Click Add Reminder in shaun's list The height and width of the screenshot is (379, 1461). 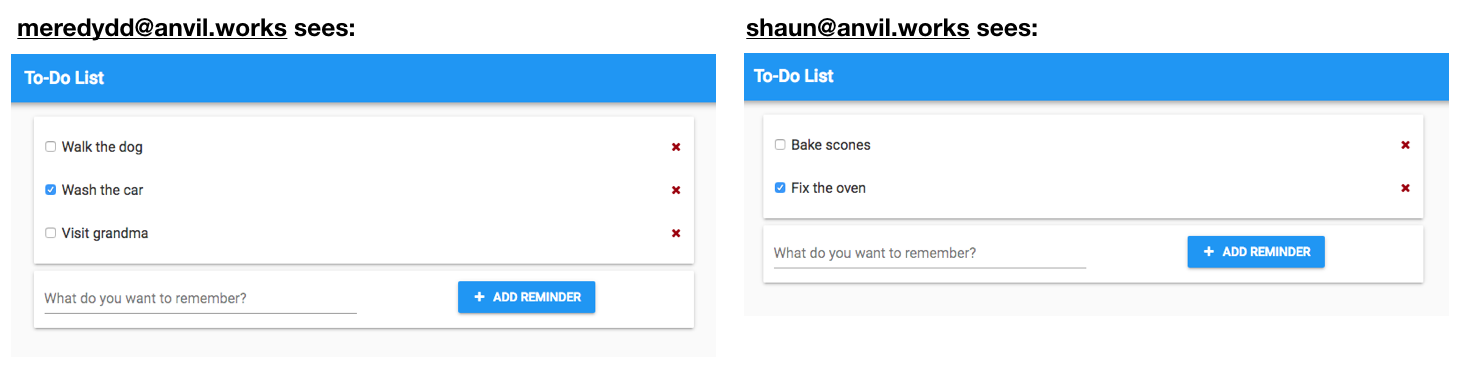coord(1256,252)
